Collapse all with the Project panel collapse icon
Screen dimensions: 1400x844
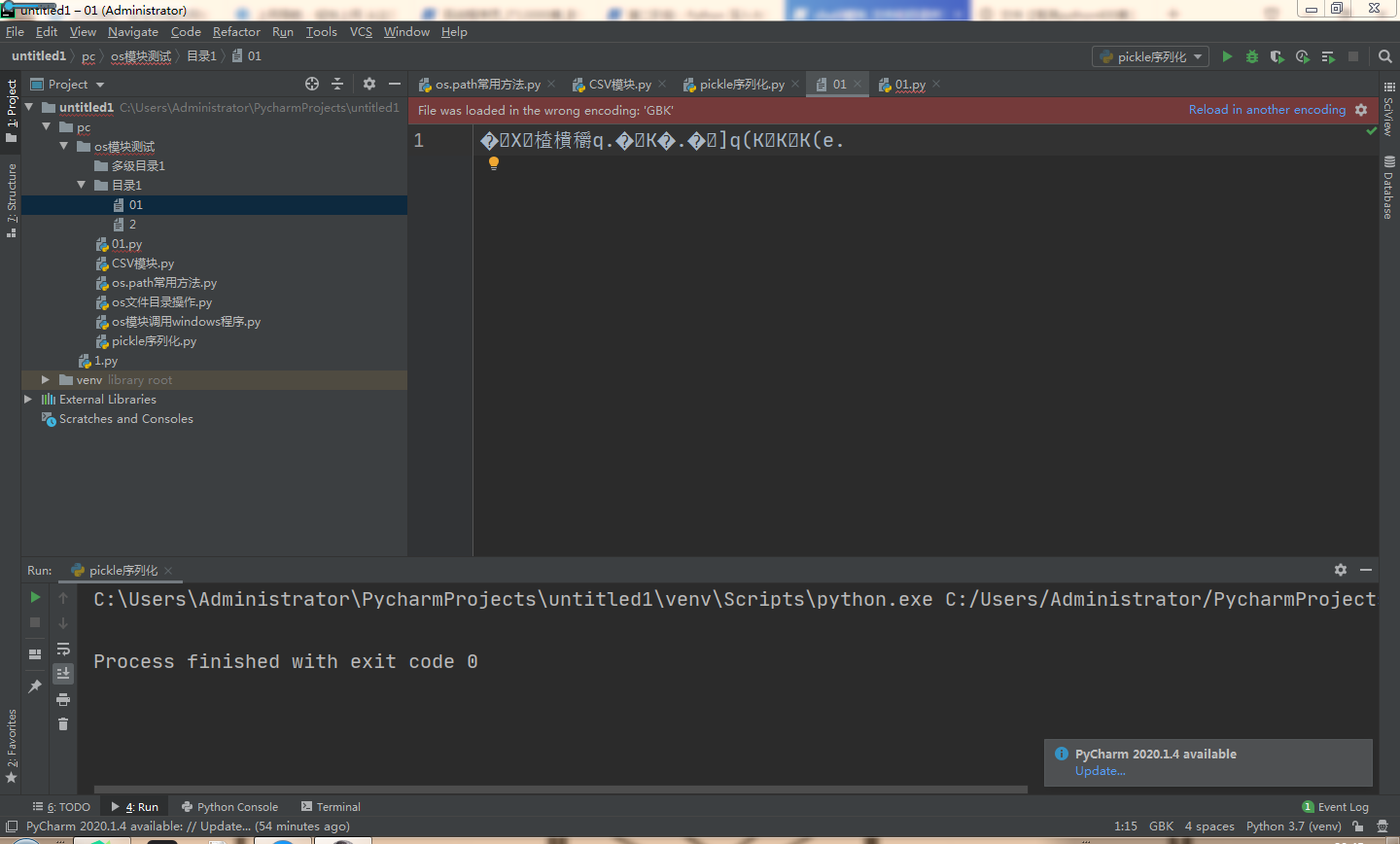click(x=337, y=84)
